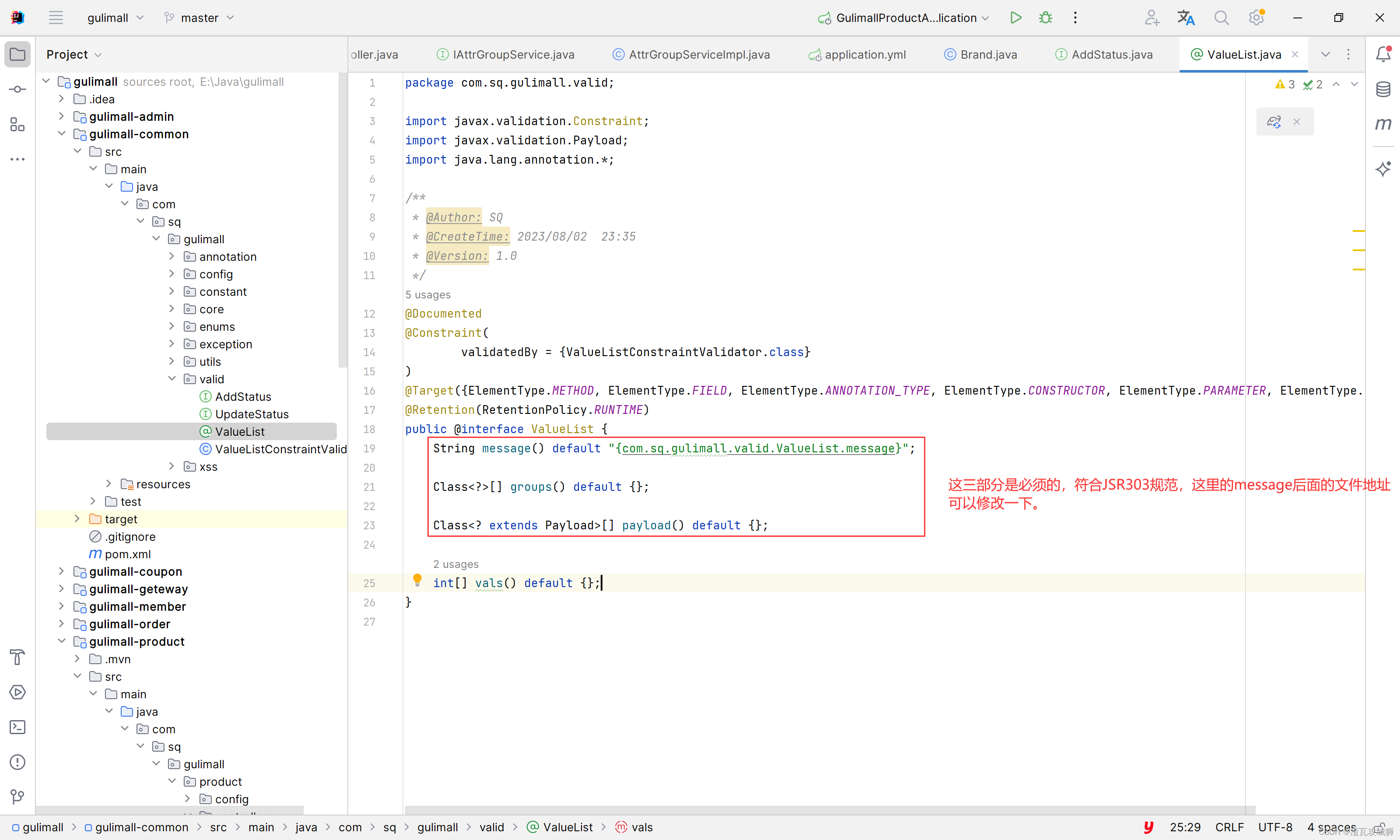Open the AI Assistant sparkle panel
Viewport: 1400px width, 840px height.
1383,169
